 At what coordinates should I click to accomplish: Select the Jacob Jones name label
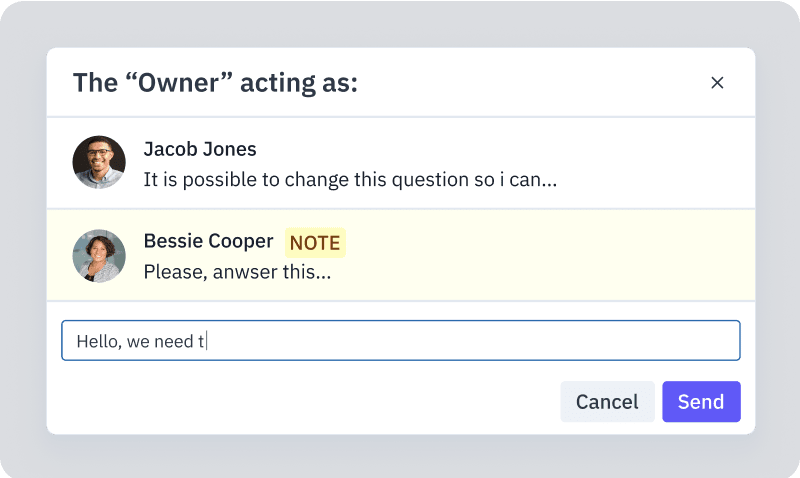(x=200, y=149)
